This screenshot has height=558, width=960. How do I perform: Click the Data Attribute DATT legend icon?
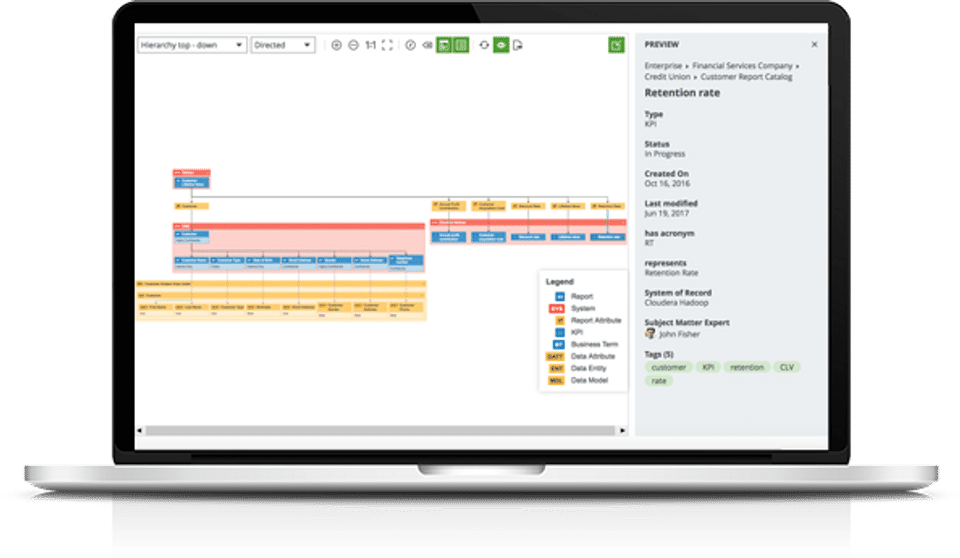coord(555,356)
